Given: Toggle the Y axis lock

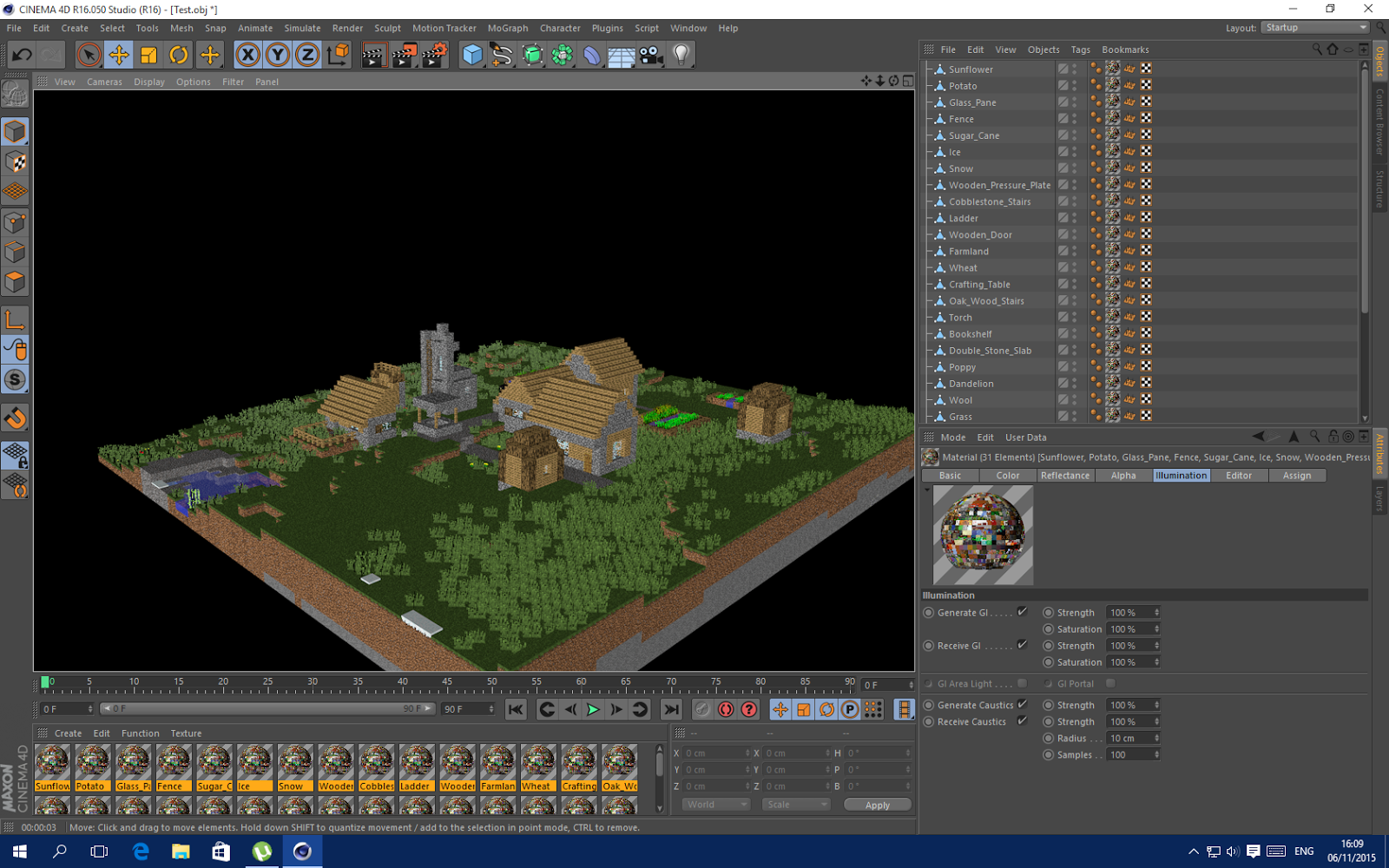Looking at the screenshot, I should (x=278, y=55).
